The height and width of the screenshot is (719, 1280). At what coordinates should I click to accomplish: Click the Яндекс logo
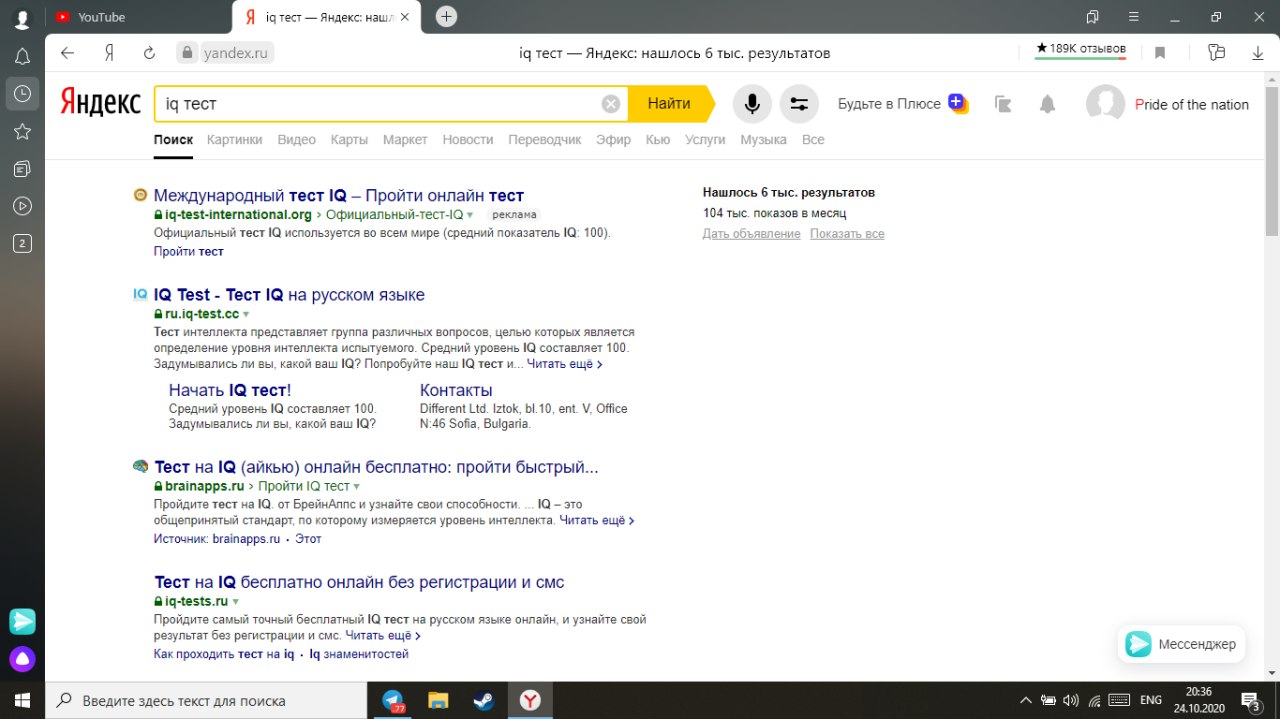[101, 103]
